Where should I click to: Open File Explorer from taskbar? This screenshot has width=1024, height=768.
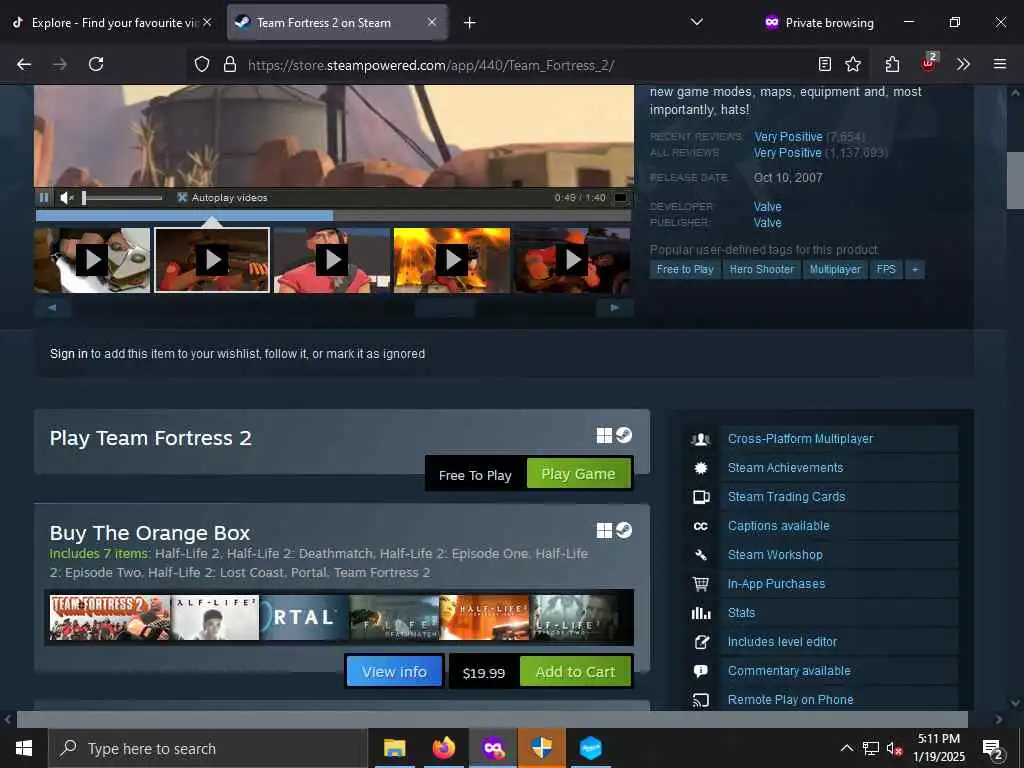pyautogui.click(x=394, y=748)
